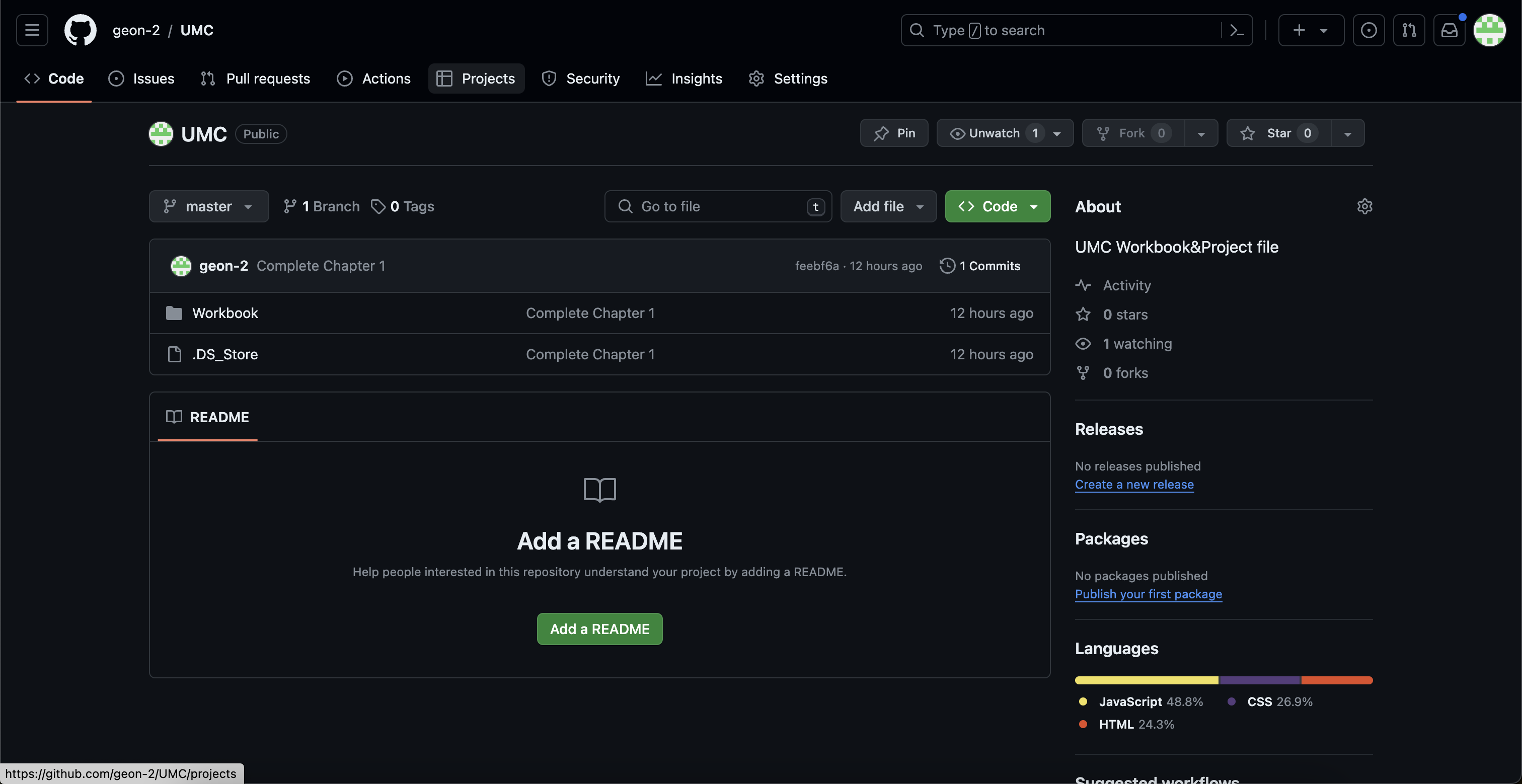This screenshot has height=784, width=1522.
Task: Open the notifications inbox icon
Action: [x=1449, y=30]
